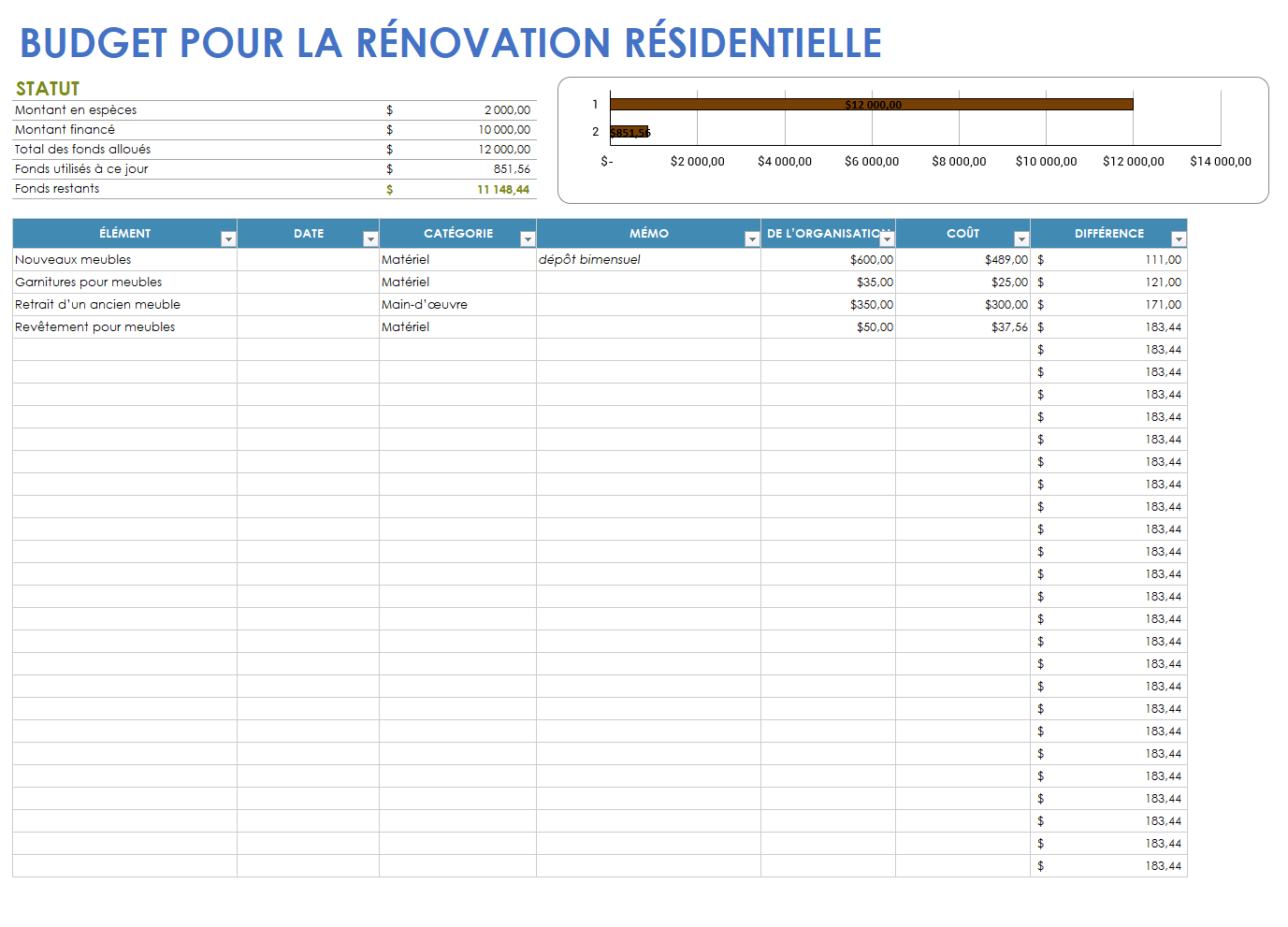Click the 'Main-d'œuvre' category cell
Screen dimensions: 1288x927
pyautogui.click(x=458, y=305)
